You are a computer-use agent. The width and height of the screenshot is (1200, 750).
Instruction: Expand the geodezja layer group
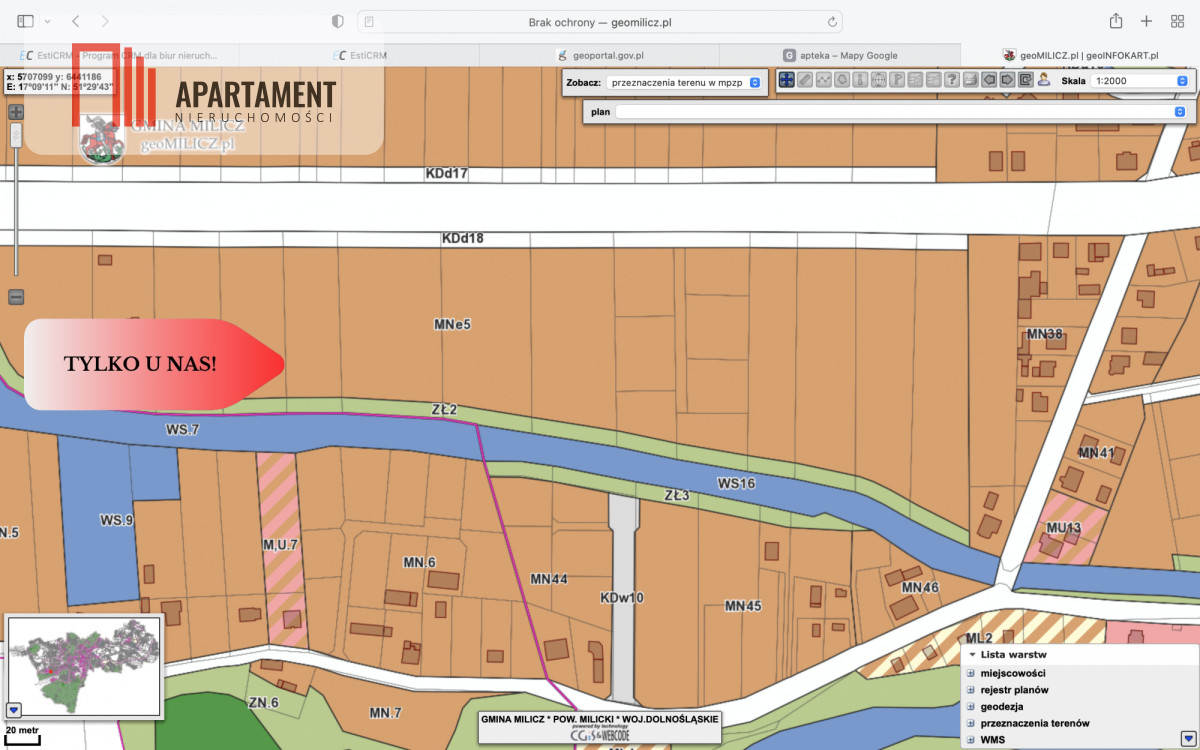(970, 706)
